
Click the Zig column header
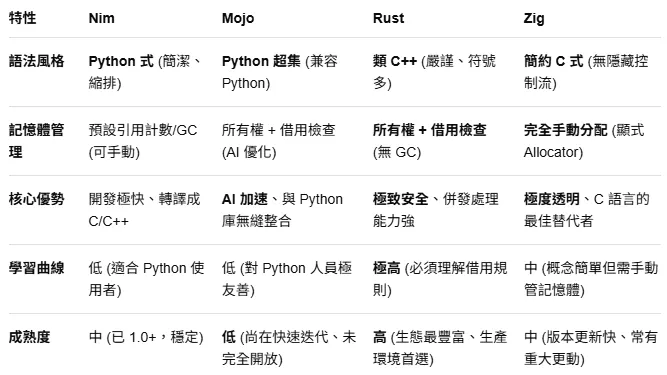coord(534,18)
